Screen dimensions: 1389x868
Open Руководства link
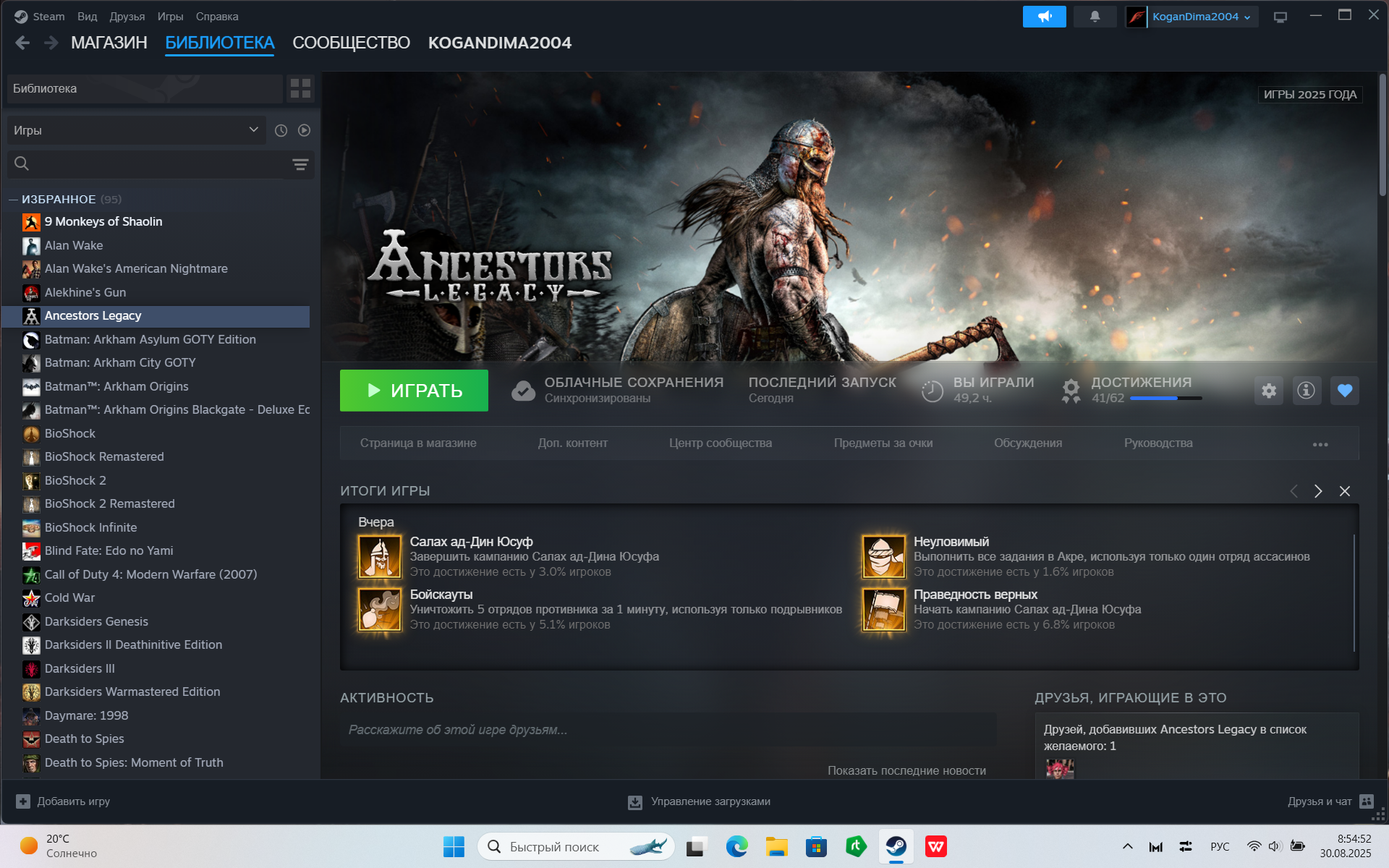(1158, 443)
